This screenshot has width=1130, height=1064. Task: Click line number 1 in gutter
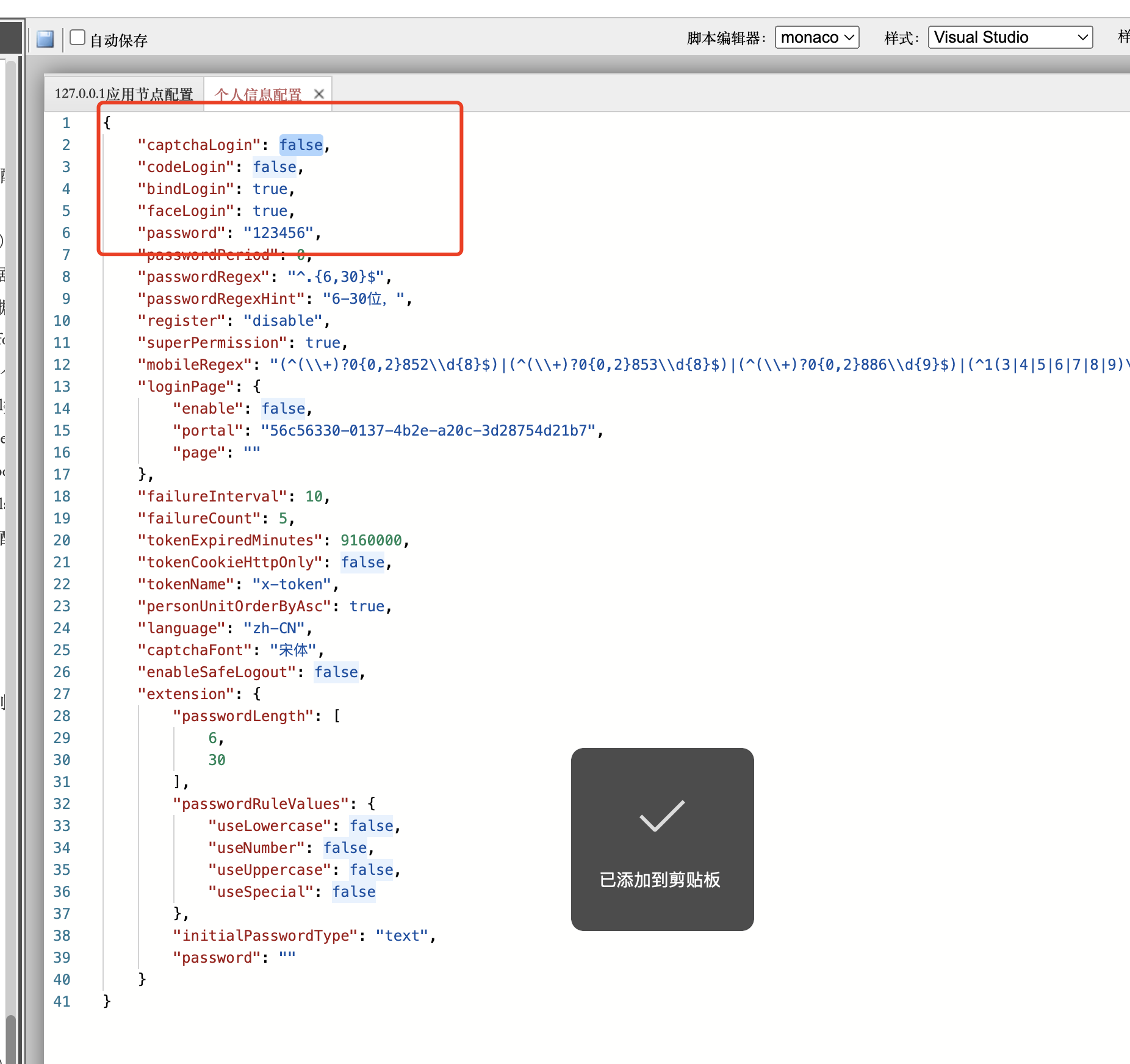click(66, 123)
